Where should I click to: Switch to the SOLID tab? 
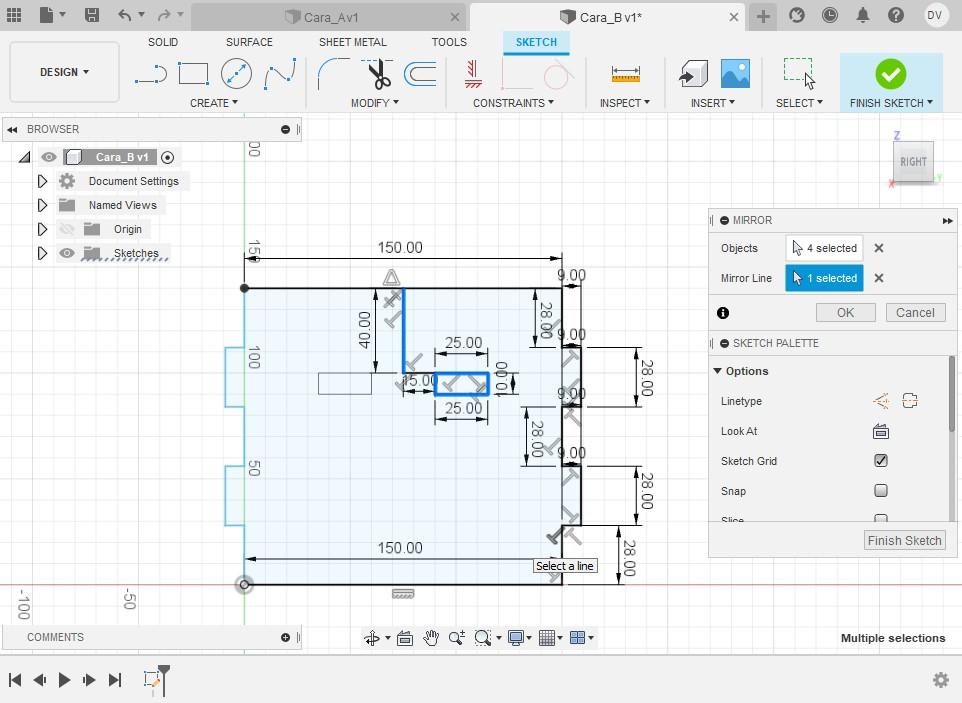pyautogui.click(x=163, y=42)
